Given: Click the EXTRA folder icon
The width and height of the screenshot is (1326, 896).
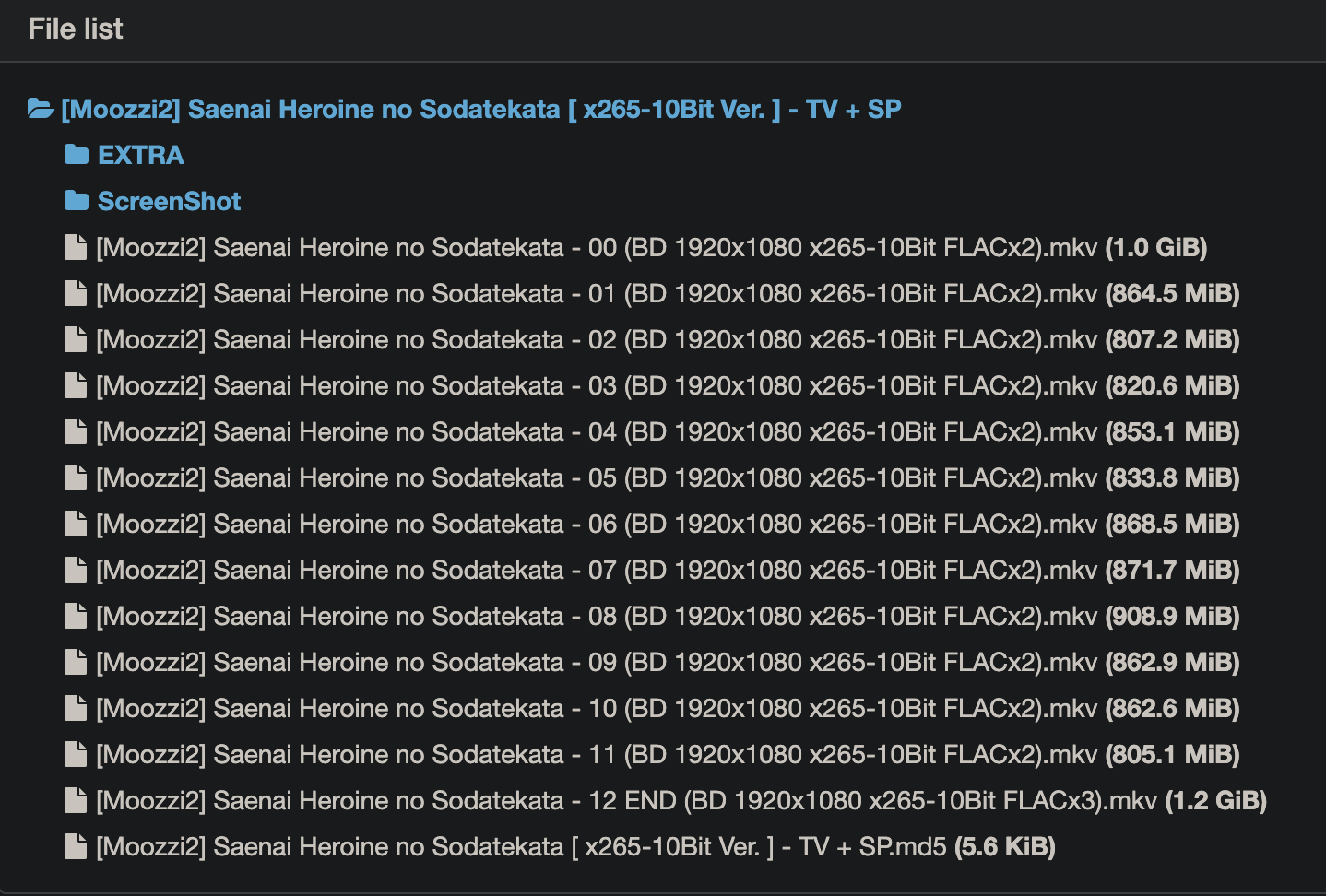Looking at the screenshot, I should (x=77, y=155).
